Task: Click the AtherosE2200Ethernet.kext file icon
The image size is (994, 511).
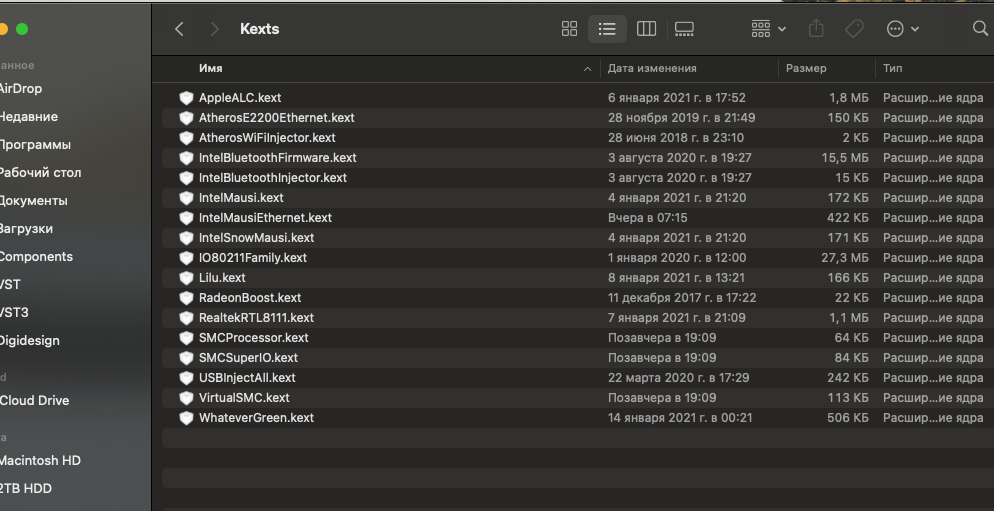Action: [x=186, y=118]
